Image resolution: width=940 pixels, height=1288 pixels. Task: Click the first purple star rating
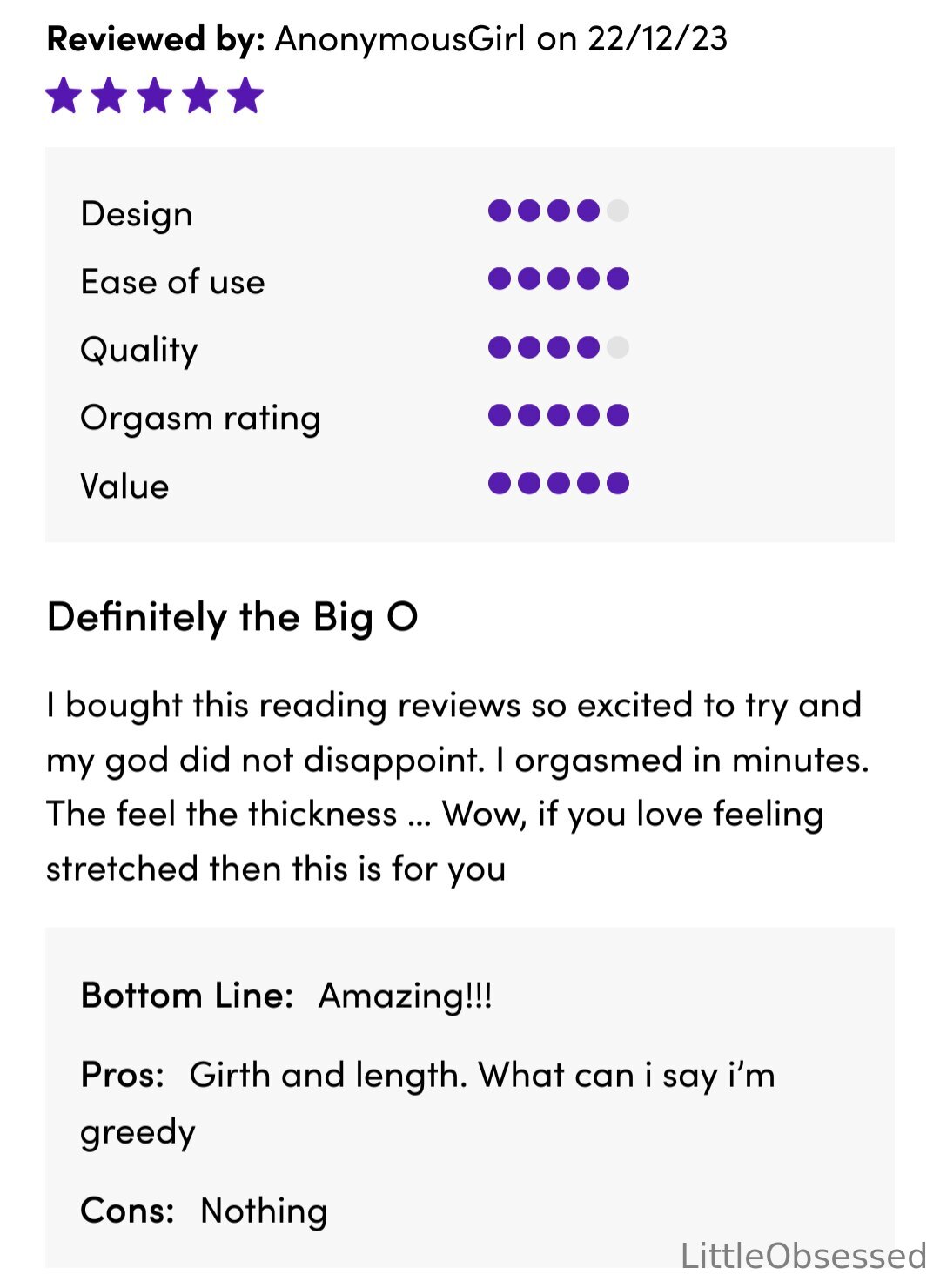click(x=64, y=96)
